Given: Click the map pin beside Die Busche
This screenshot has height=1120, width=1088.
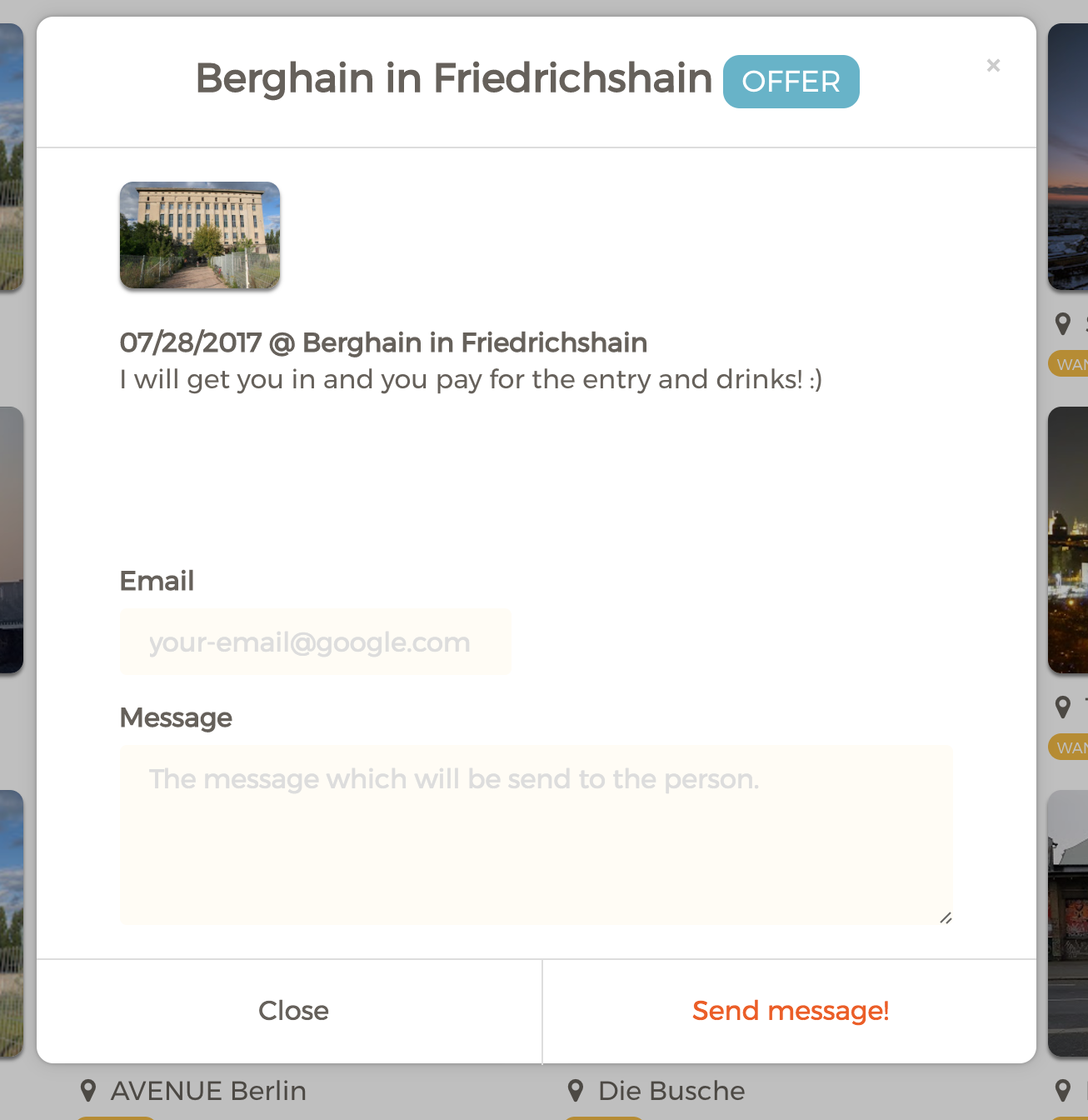Looking at the screenshot, I should (x=575, y=1091).
